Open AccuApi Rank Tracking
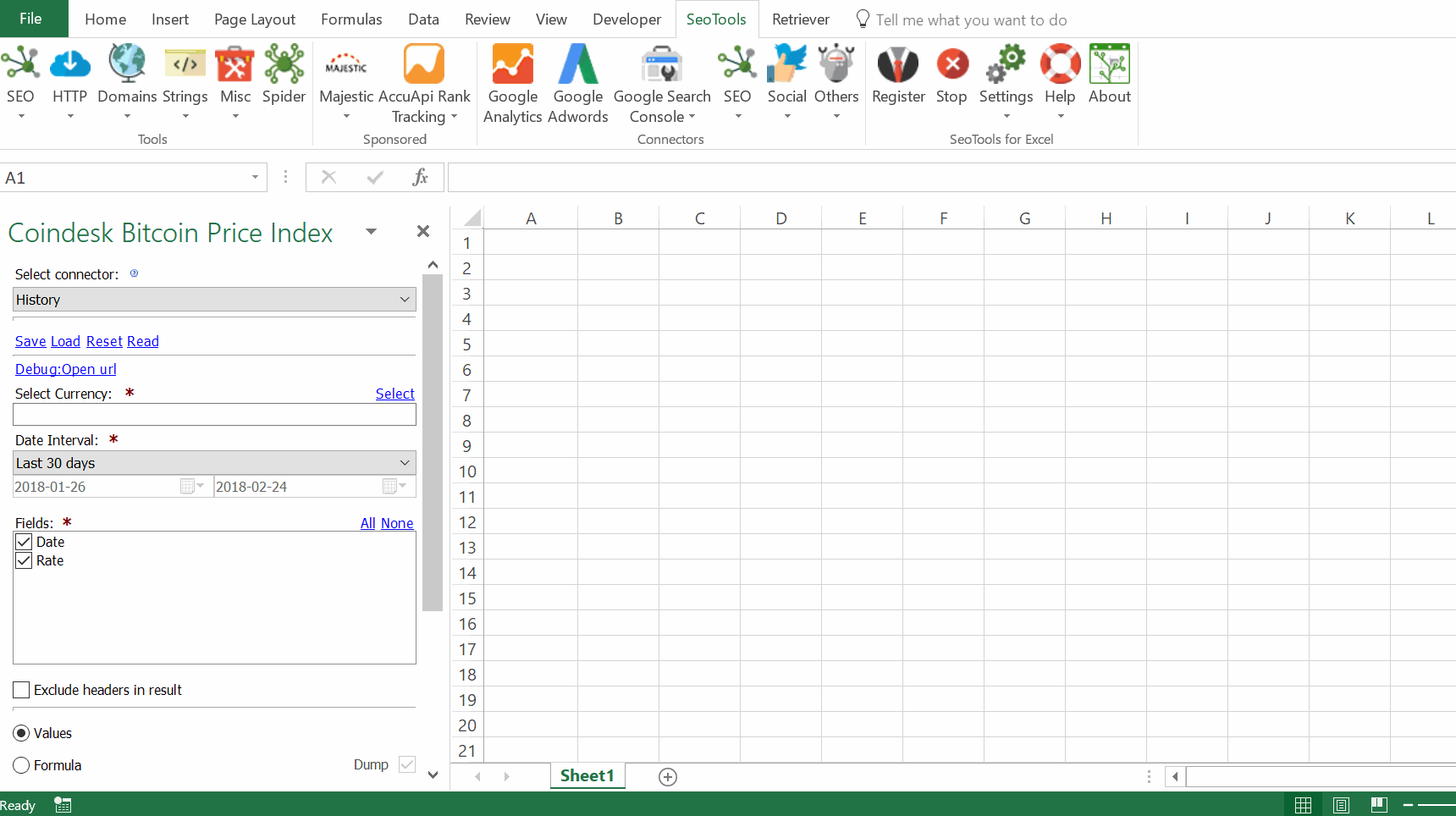 pos(424,64)
